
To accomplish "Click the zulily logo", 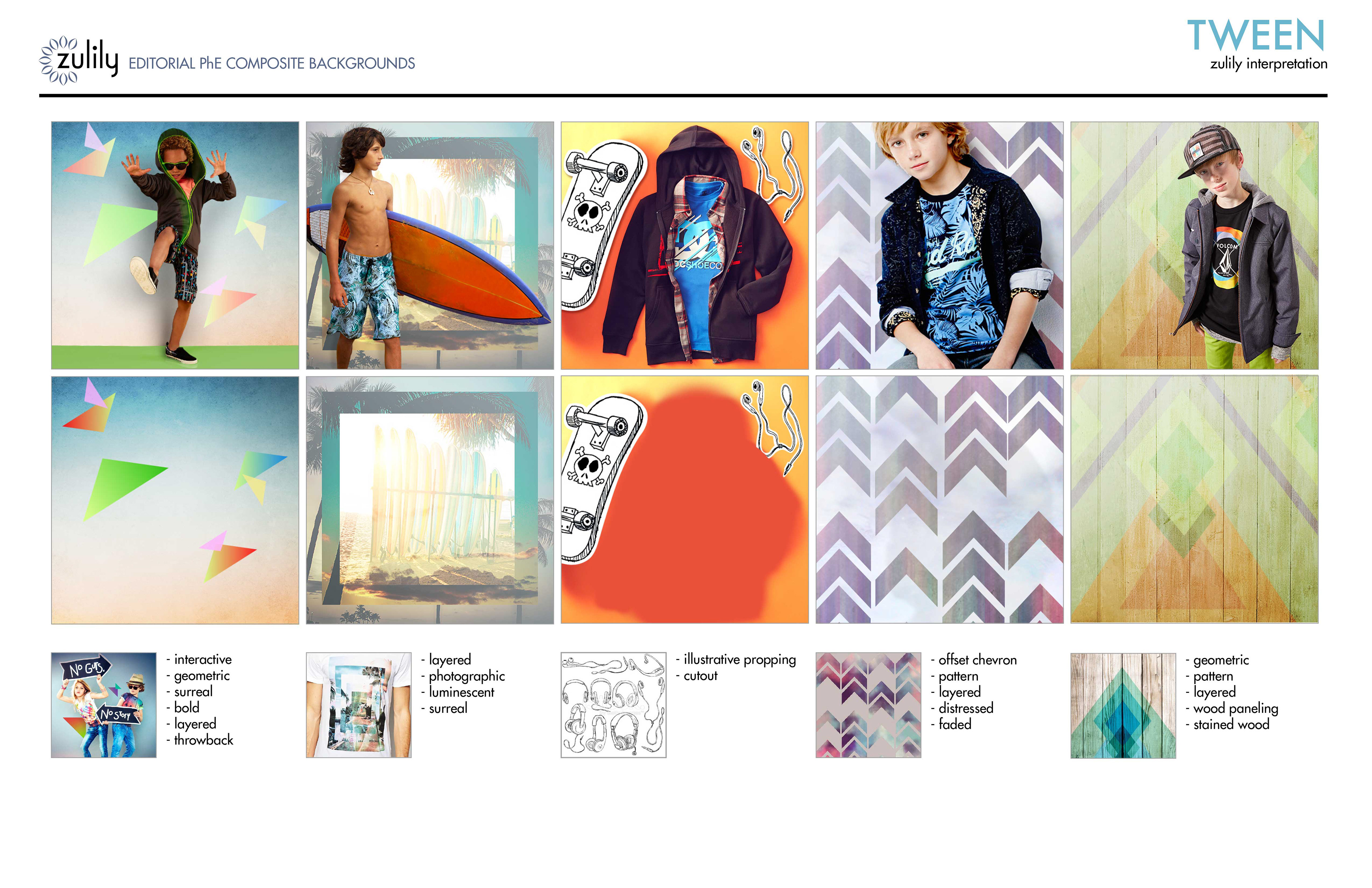I will click(x=79, y=60).
